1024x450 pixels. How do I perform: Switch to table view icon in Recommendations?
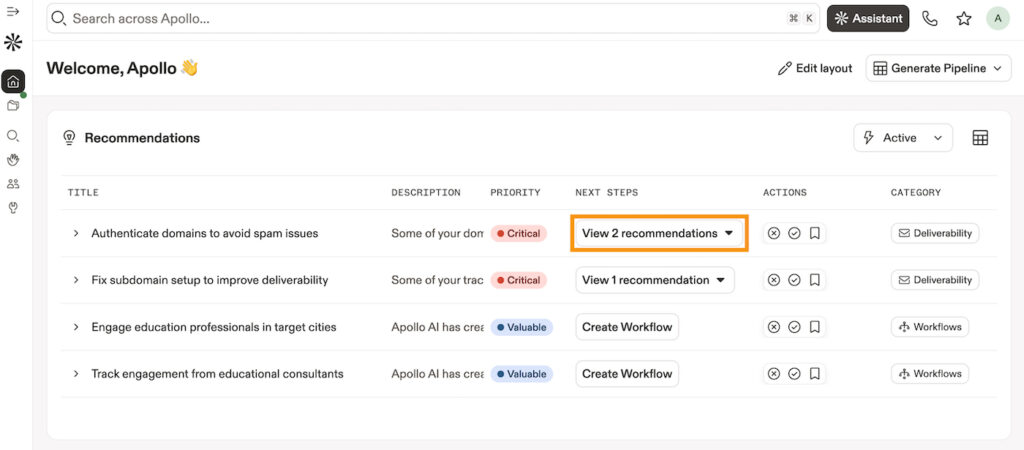point(980,138)
